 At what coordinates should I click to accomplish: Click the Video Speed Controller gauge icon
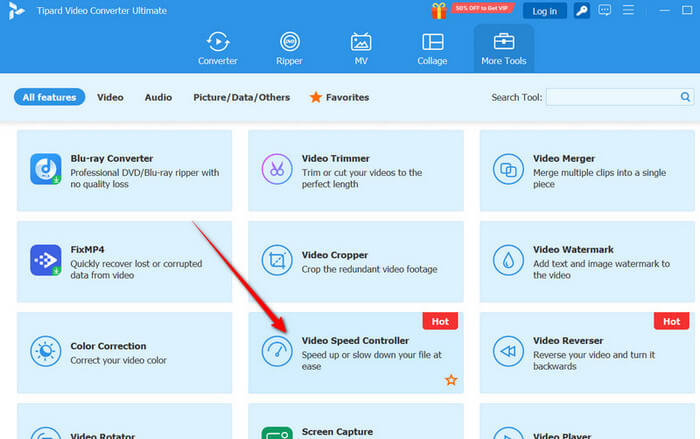[x=277, y=351]
